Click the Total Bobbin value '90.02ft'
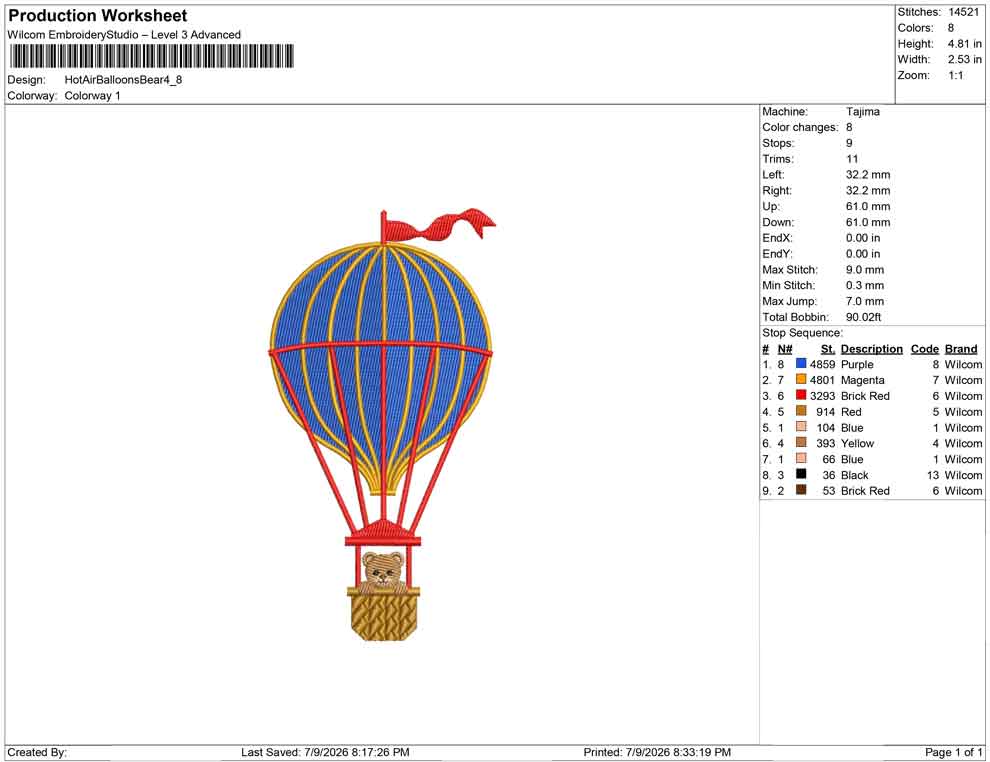This screenshot has height=762, width=990. (864, 317)
